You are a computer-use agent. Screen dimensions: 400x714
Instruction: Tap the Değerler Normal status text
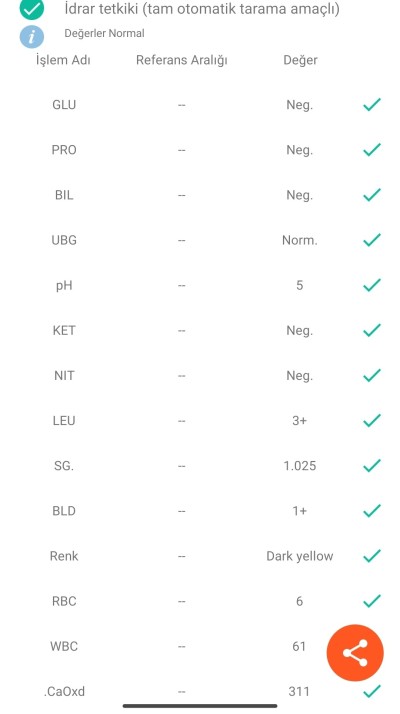(x=104, y=33)
